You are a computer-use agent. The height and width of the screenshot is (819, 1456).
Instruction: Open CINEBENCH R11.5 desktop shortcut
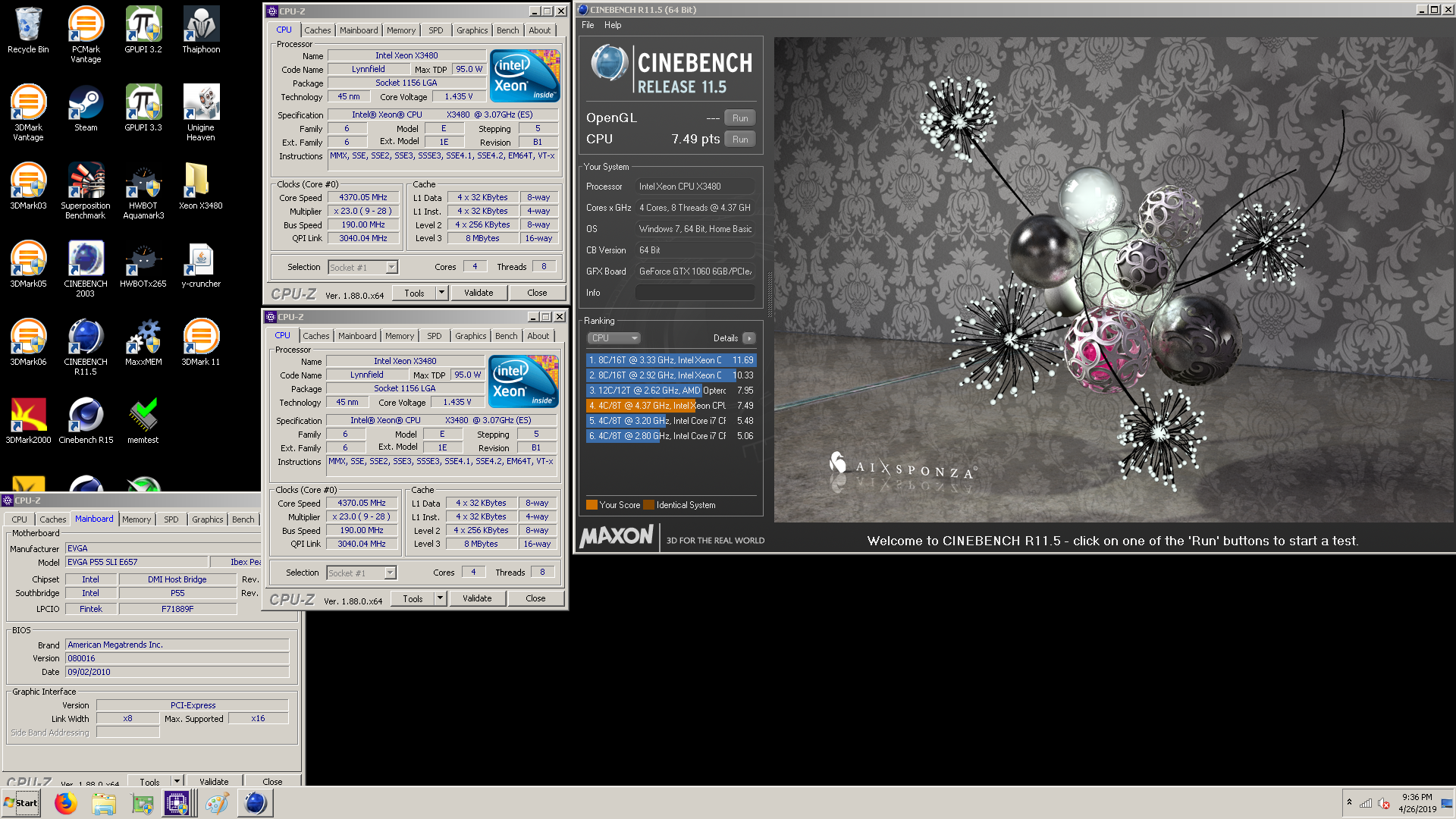tap(86, 347)
